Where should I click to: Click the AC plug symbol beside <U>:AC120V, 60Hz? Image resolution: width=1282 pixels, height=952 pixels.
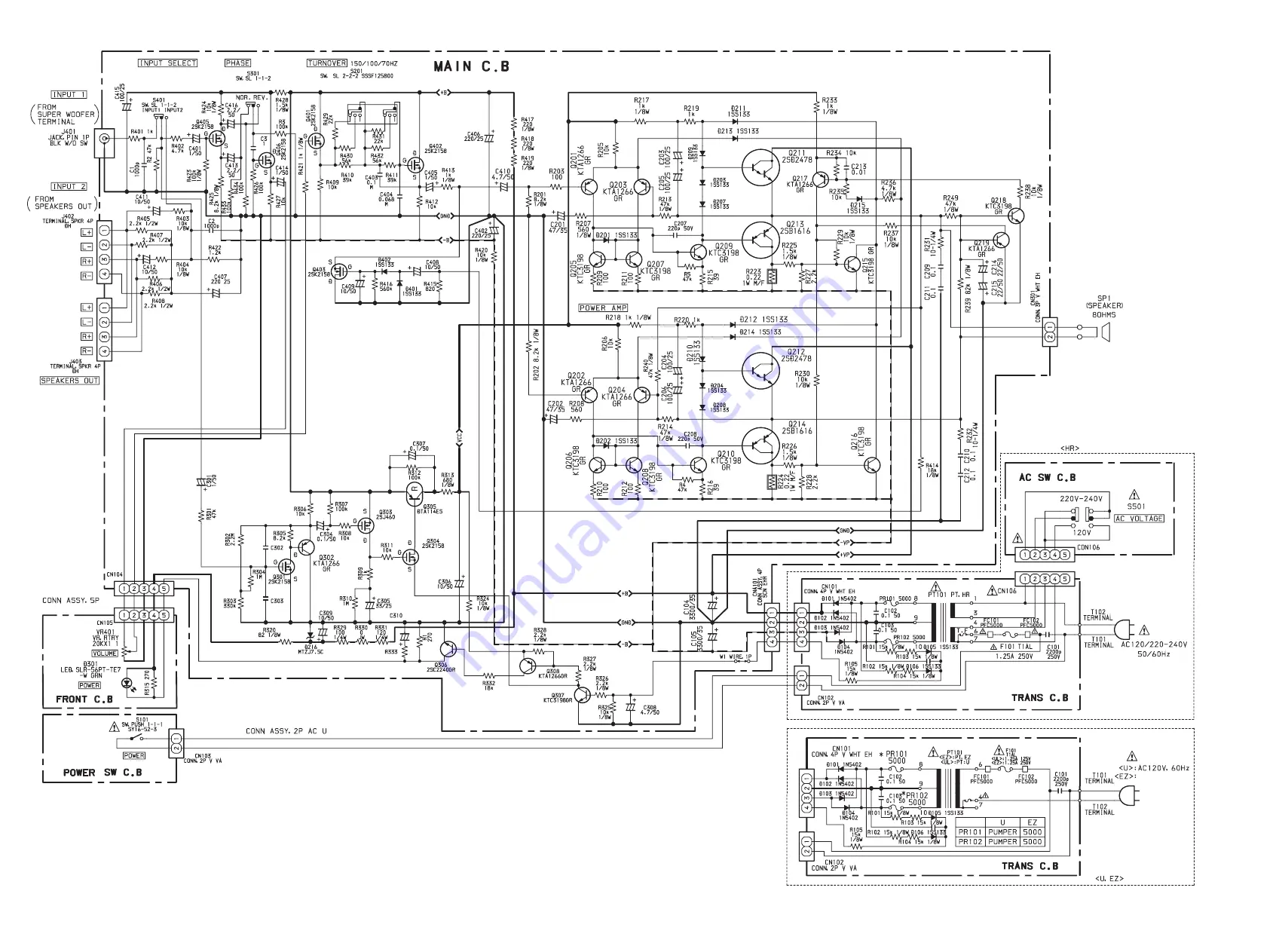pos(1128,794)
